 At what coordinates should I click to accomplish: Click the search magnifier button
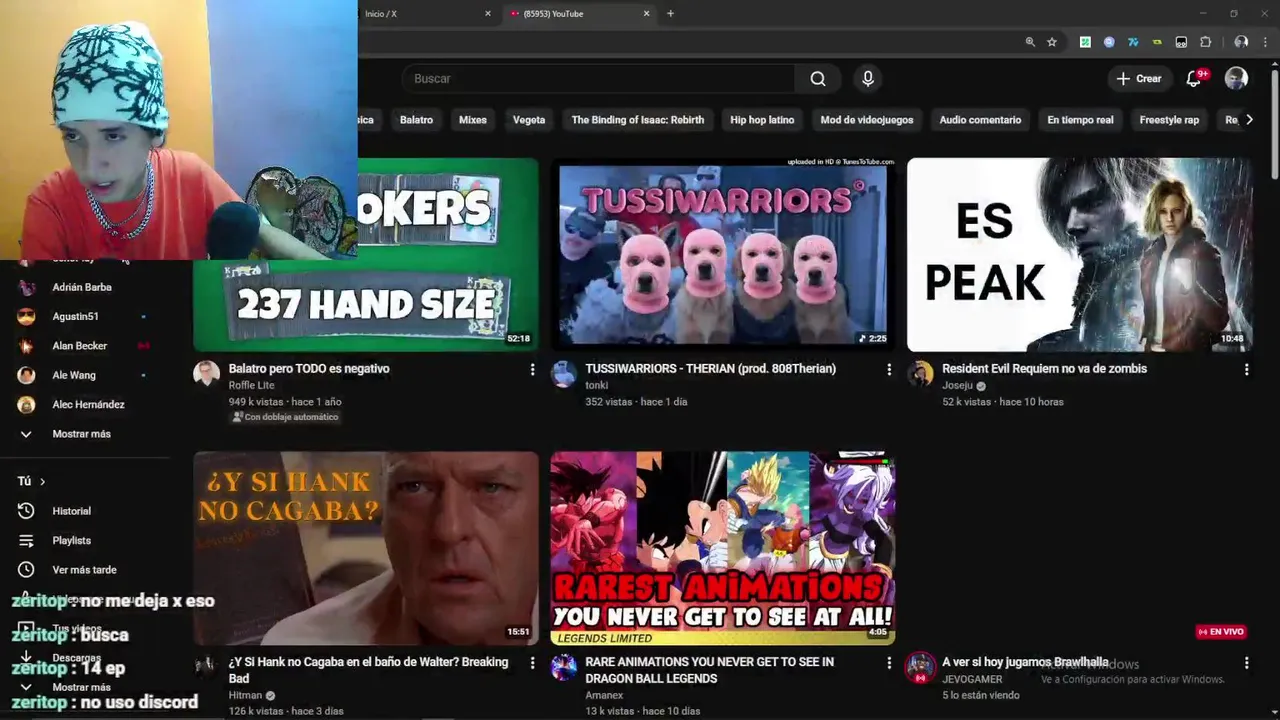[818, 79]
